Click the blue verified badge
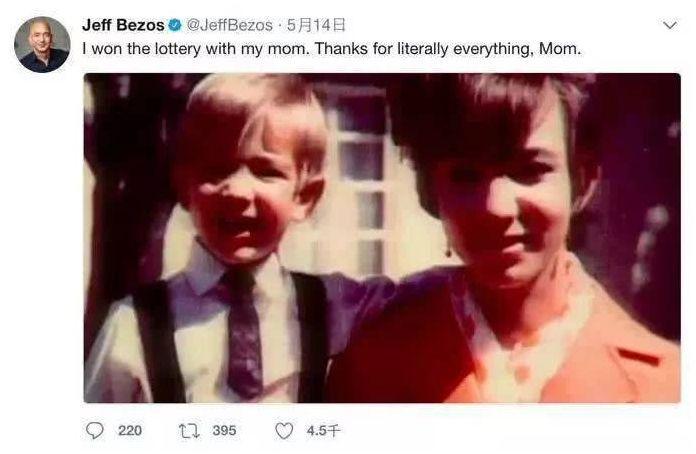The height and width of the screenshot is (454, 696). 175,26
